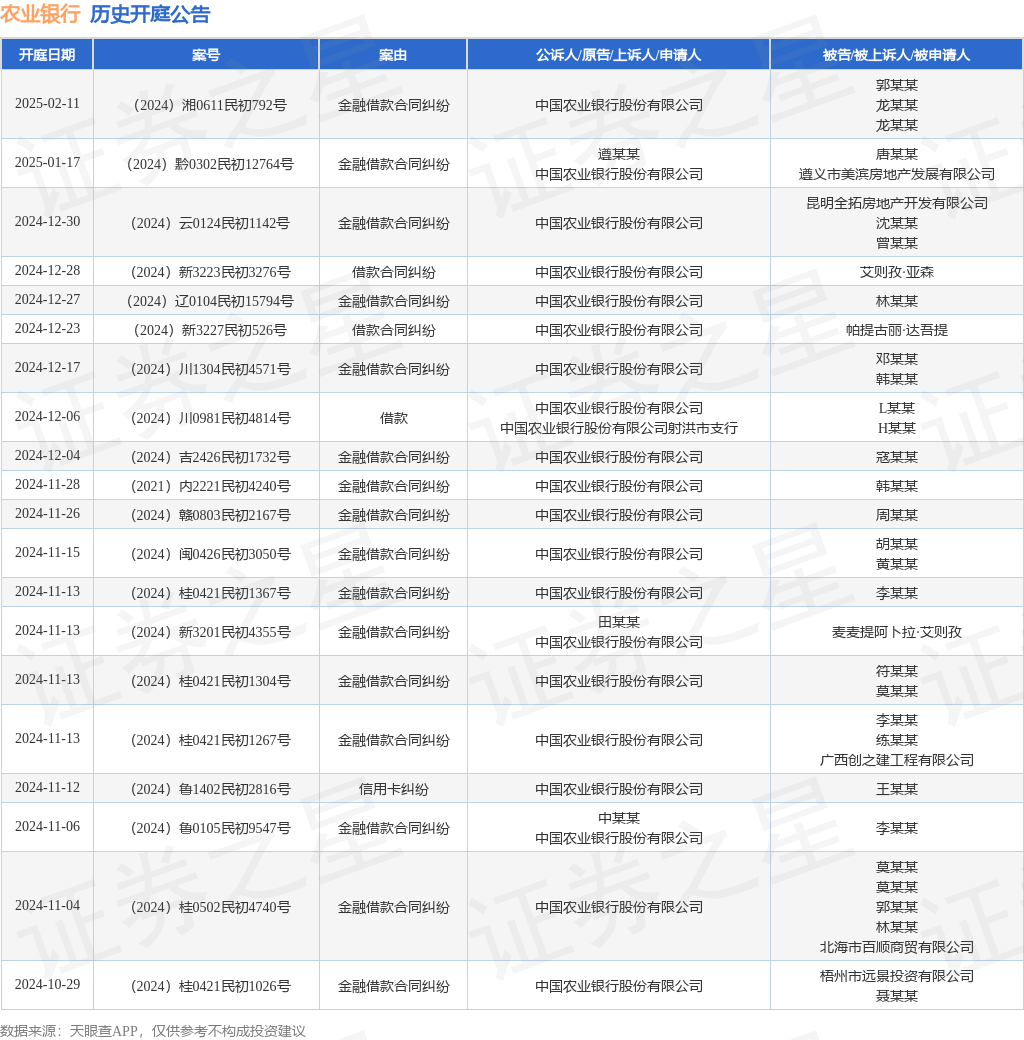Select case number (2024)辽0104民初15794号

tap(210, 302)
